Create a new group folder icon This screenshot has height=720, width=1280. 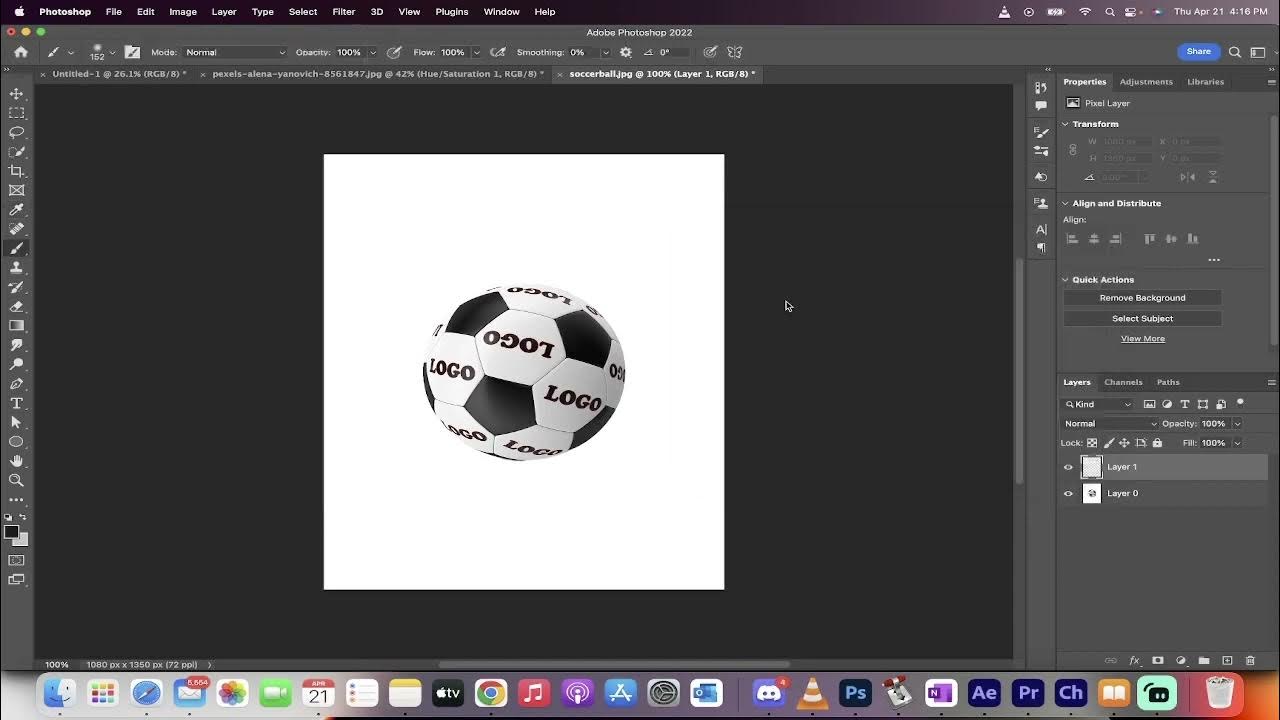point(1204,661)
